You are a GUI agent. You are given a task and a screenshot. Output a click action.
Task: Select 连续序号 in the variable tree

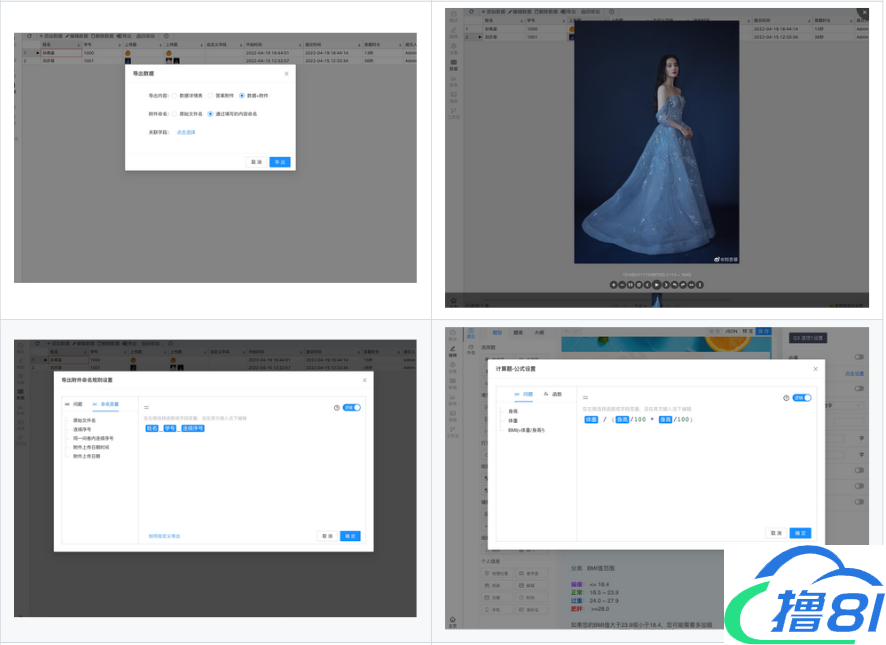click(x=83, y=429)
